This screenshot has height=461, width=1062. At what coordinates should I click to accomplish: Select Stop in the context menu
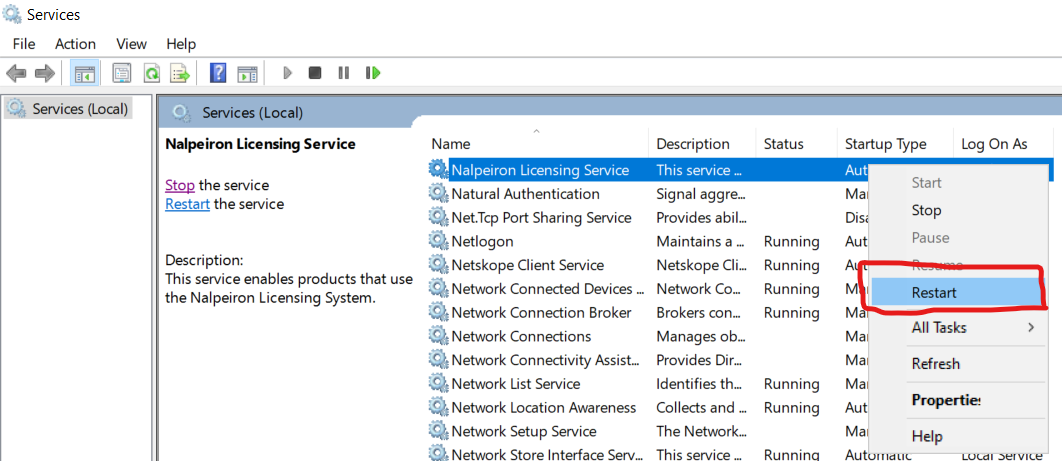pyautogui.click(x=926, y=210)
